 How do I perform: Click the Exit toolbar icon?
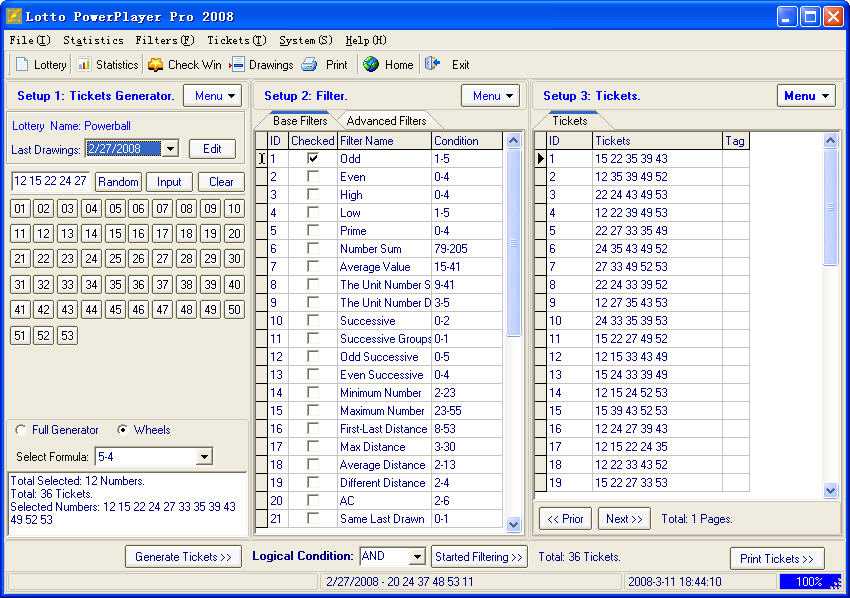[432, 64]
